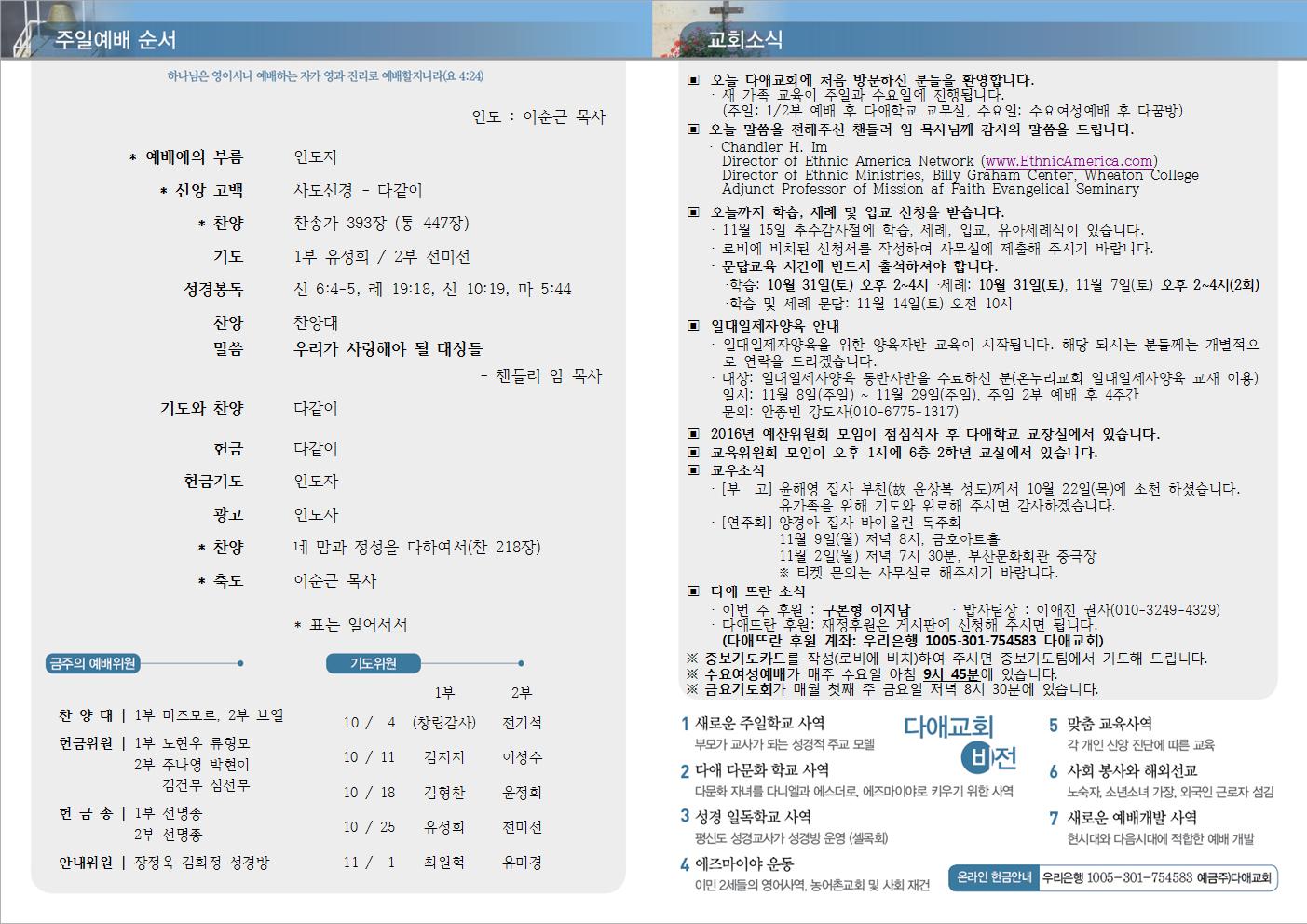Click the square bullet before 다애 뜨란 소식
1307x924 pixels.
tap(692, 591)
